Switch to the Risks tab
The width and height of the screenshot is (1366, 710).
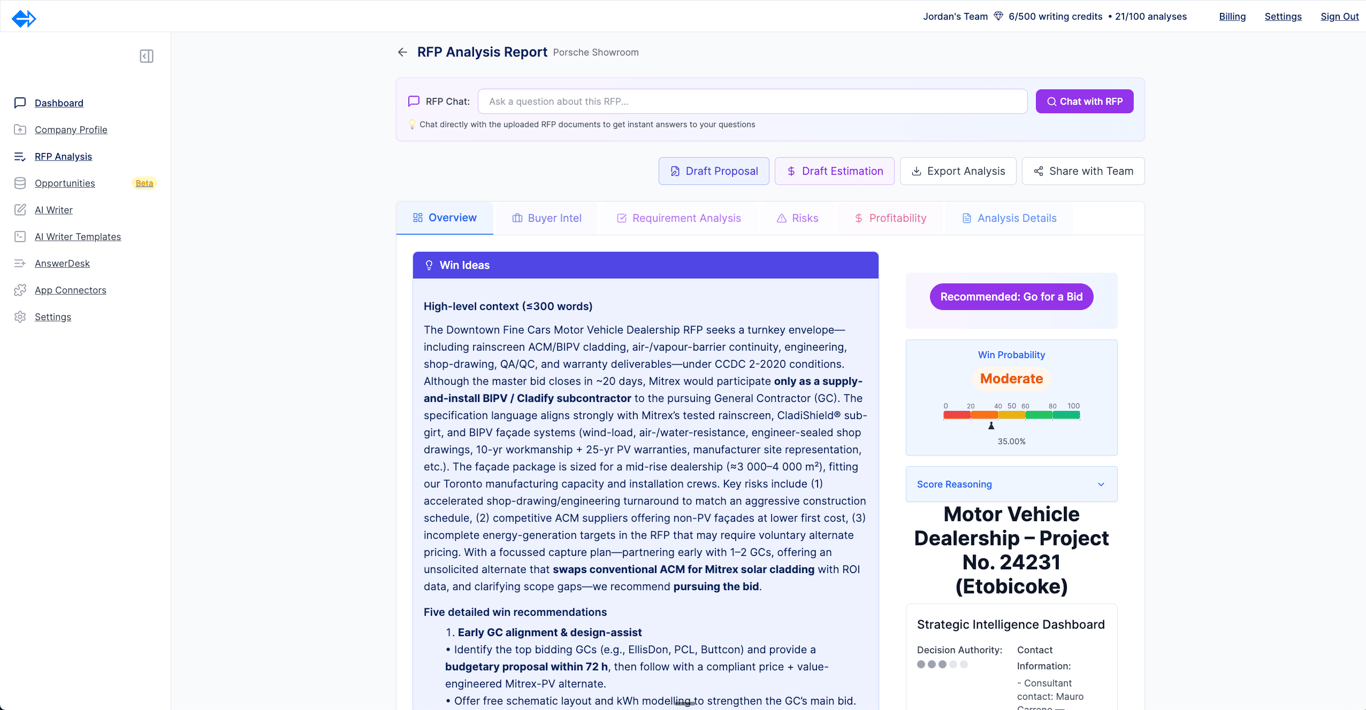pos(797,218)
